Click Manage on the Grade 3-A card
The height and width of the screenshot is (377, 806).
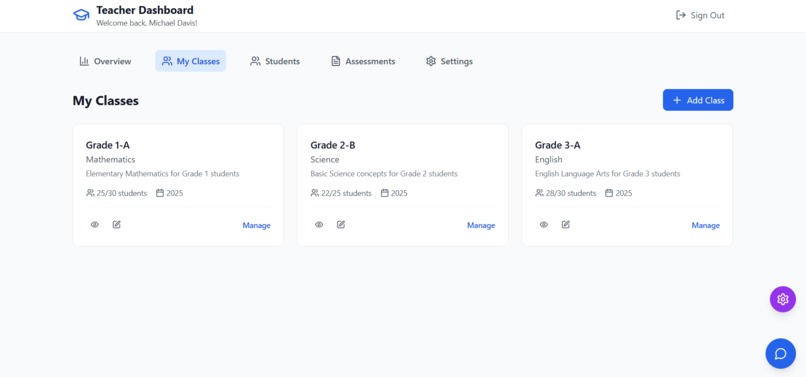click(706, 225)
